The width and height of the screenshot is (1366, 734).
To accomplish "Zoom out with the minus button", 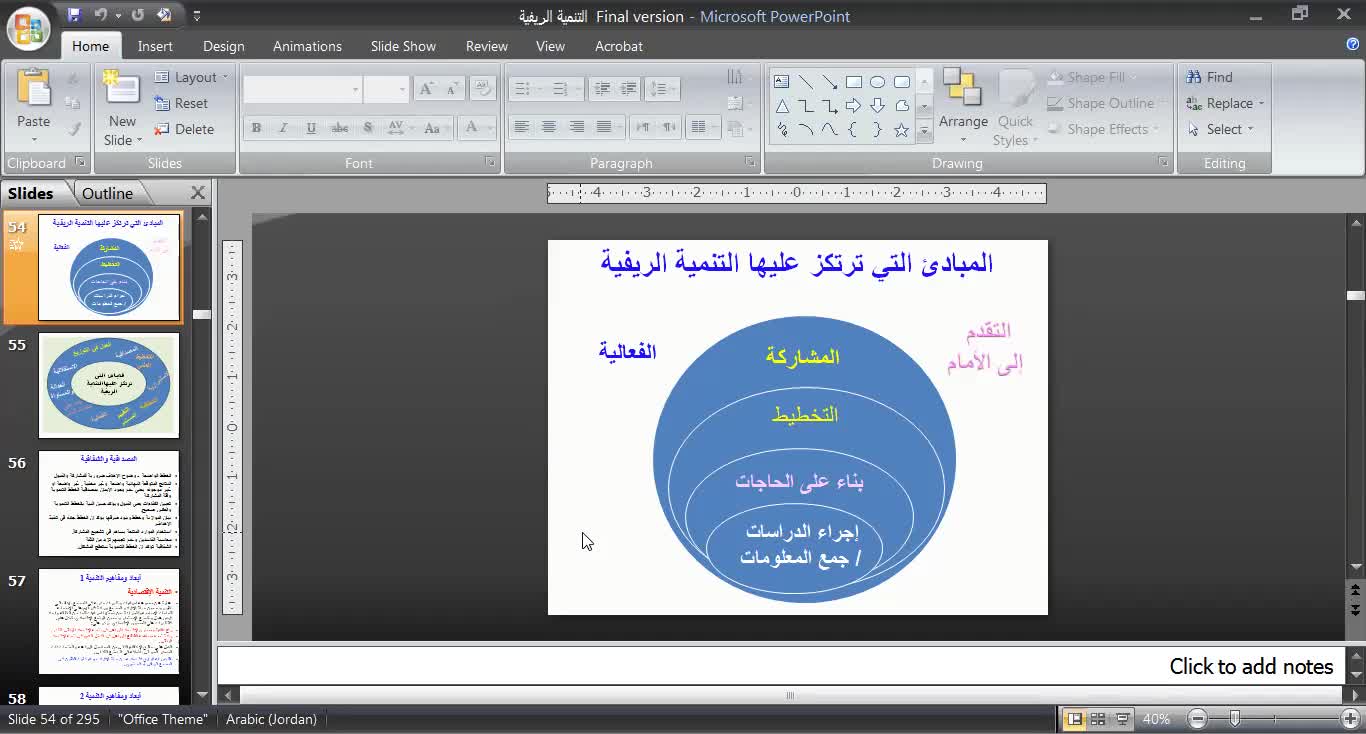I will click(x=1198, y=719).
